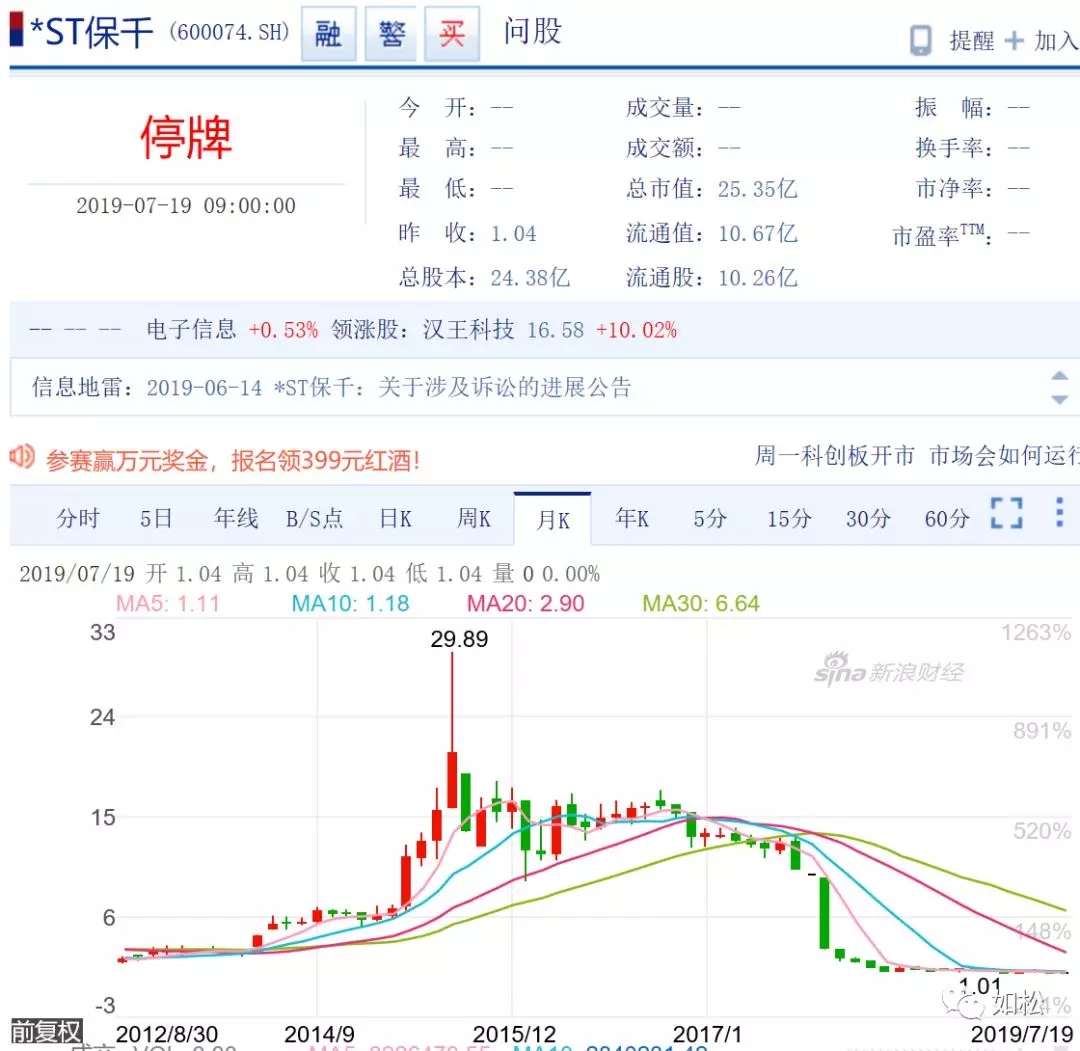Screen dimensions: 1080x1051
Task: Click the 29.89 peak price label
Action: click(459, 640)
